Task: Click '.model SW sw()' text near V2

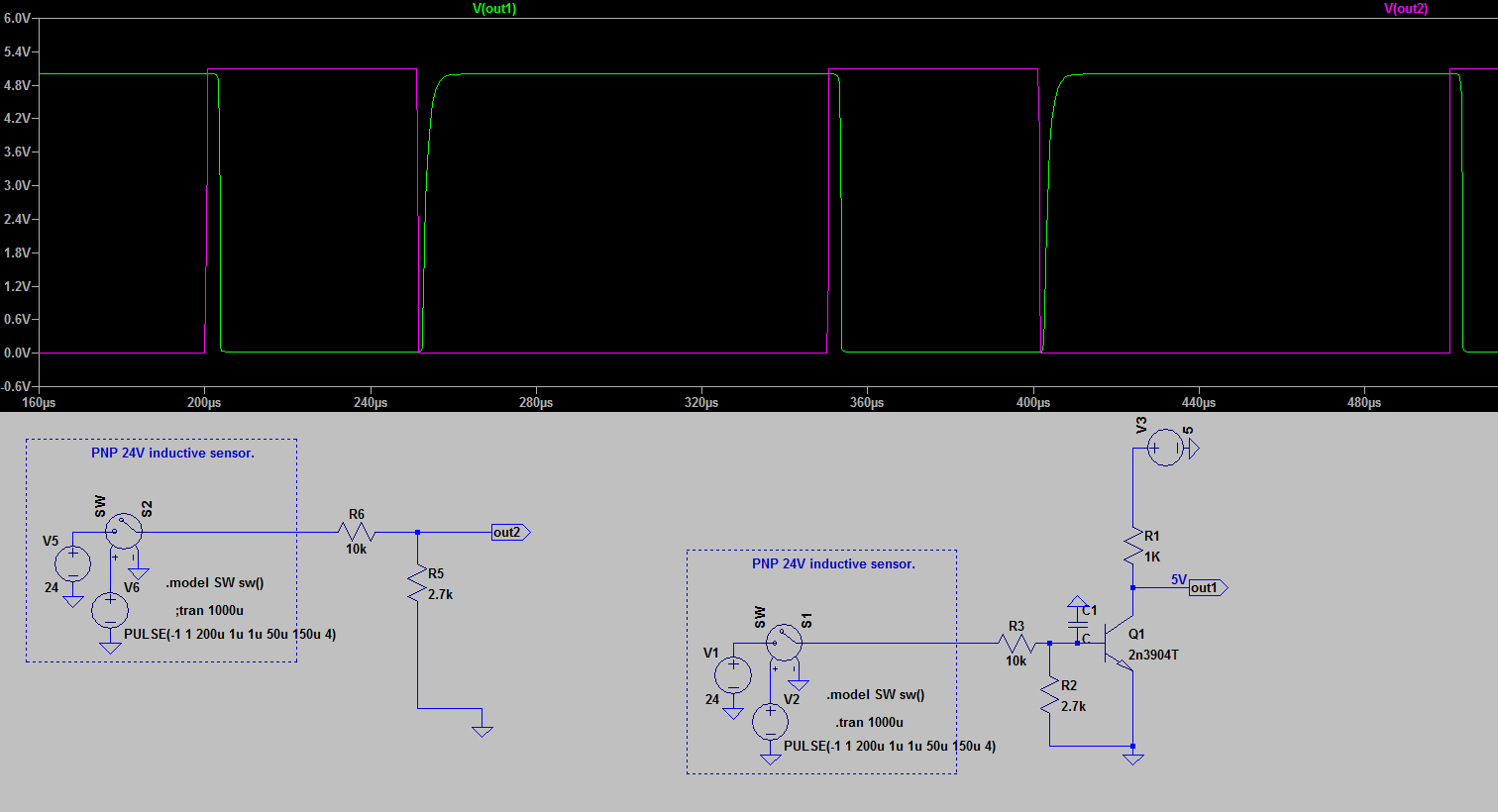Action: pos(876,695)
